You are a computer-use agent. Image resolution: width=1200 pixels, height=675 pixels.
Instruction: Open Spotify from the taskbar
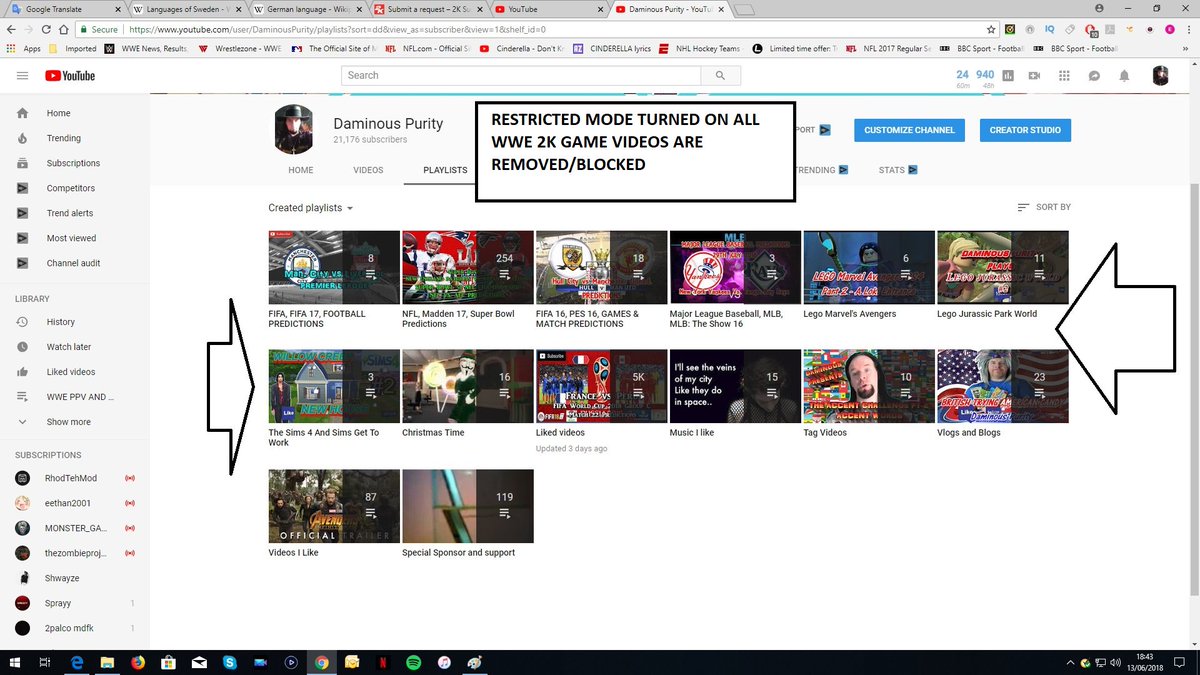coord(414,662)
